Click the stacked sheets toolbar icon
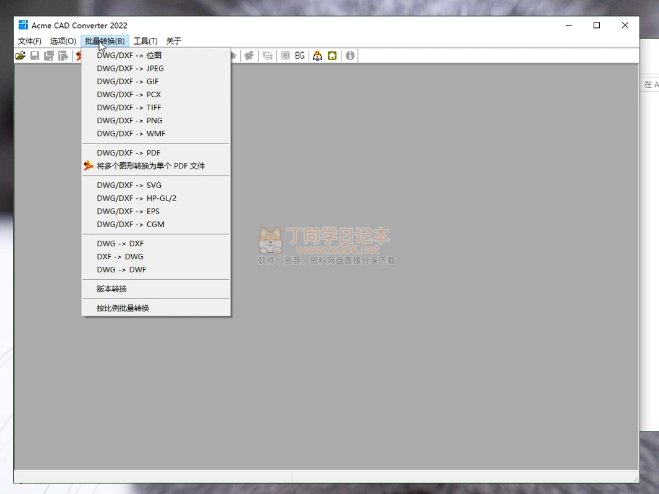The image size is (659, 494). point(267,55)
